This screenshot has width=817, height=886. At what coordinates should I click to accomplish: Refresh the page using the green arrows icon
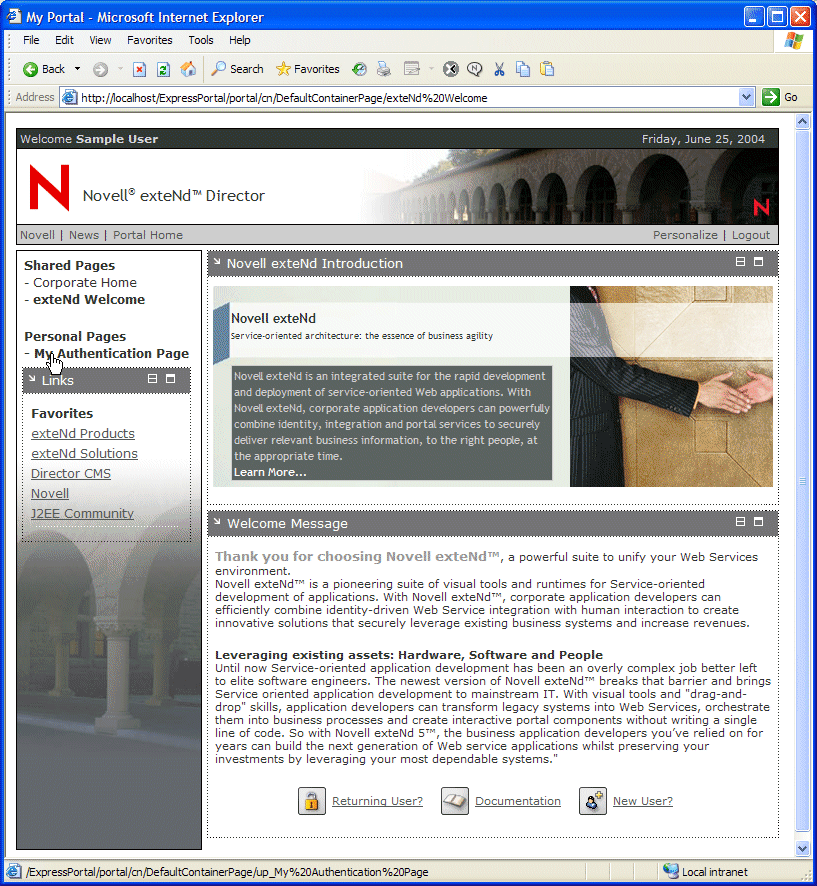coord(163,69)
